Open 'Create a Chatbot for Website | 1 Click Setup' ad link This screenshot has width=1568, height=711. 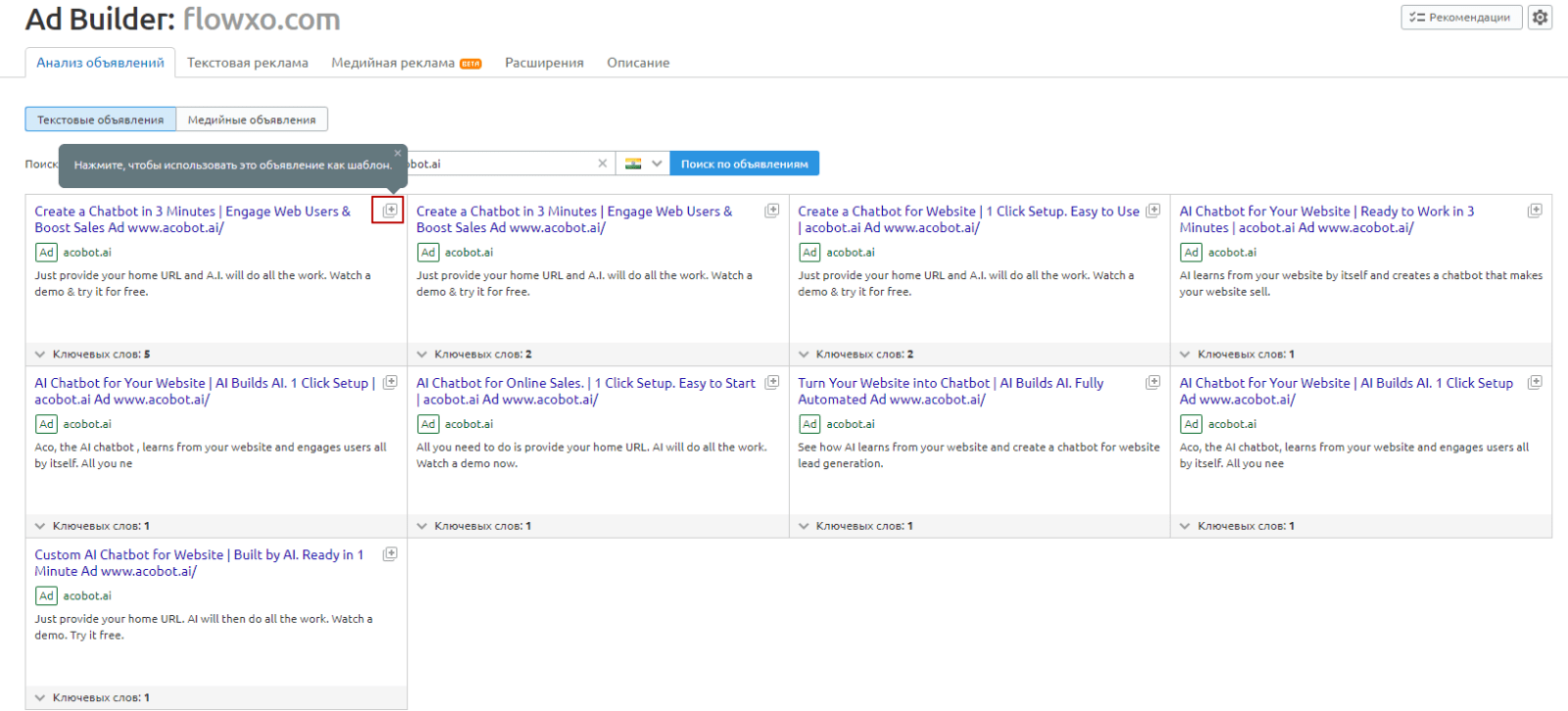pos(968,219)
